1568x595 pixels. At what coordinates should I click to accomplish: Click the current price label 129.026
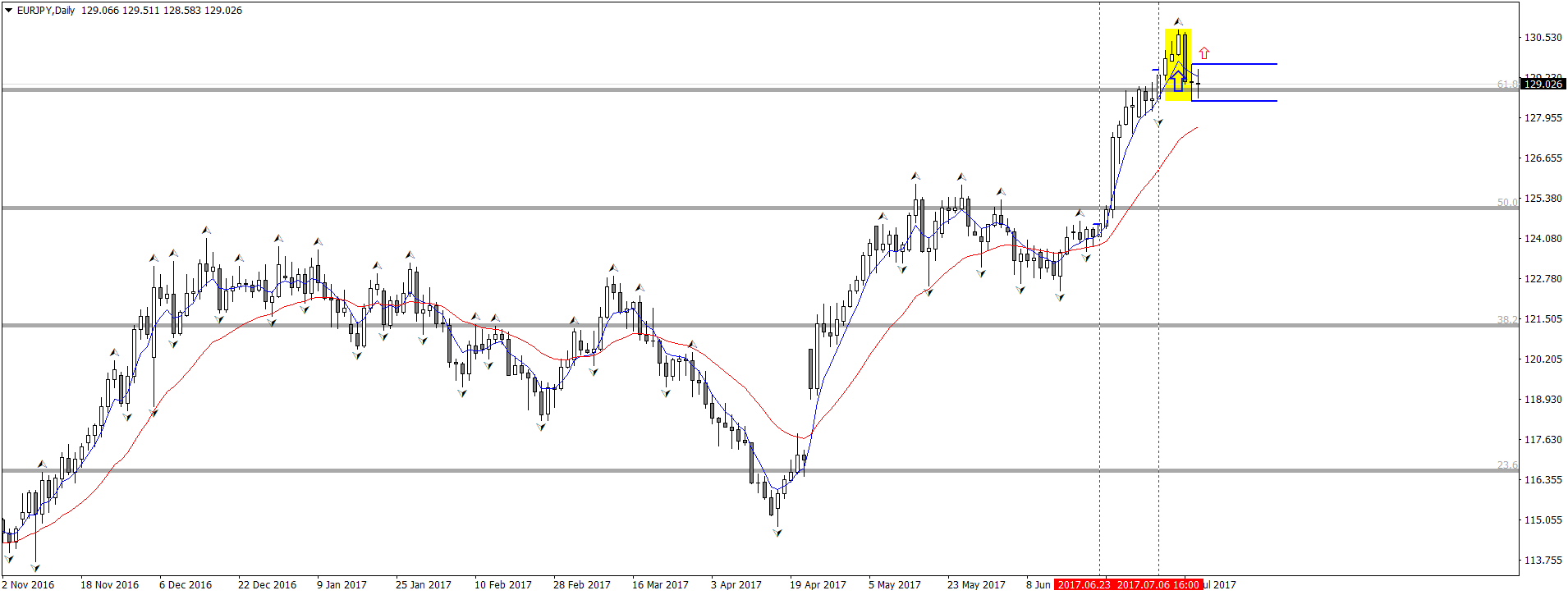[x=1543, y=84]
